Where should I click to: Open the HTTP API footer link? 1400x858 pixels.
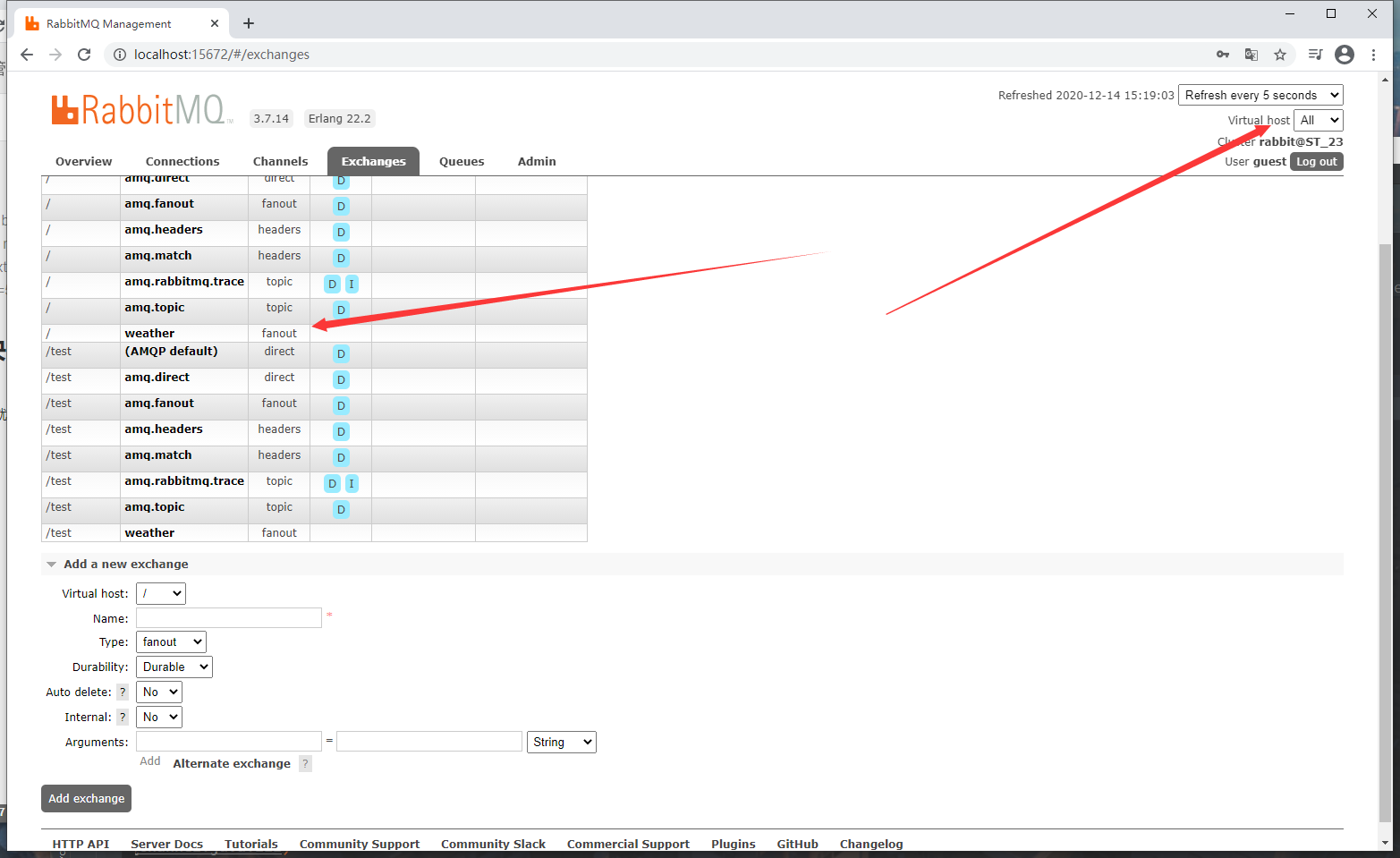tap(81, 844)
